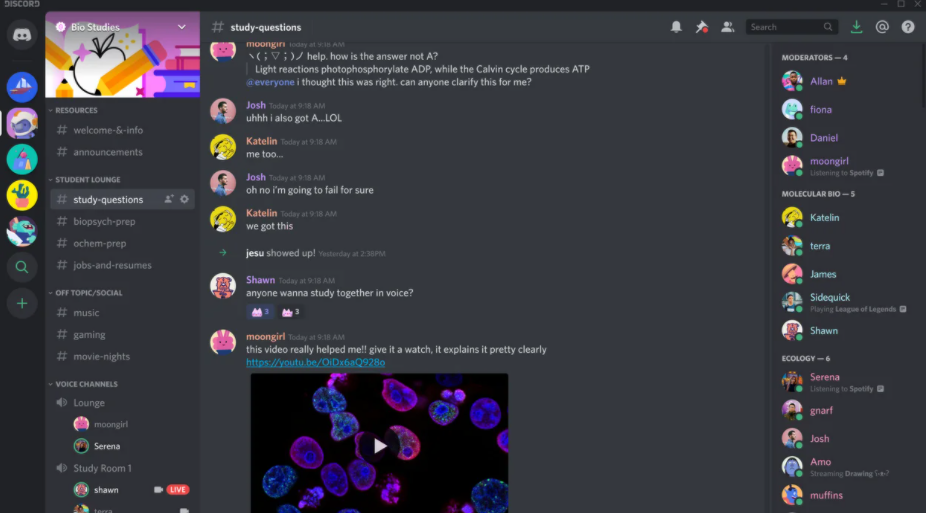
Task: Toggle the first cat emoji reaction
Action: [260, 312]
